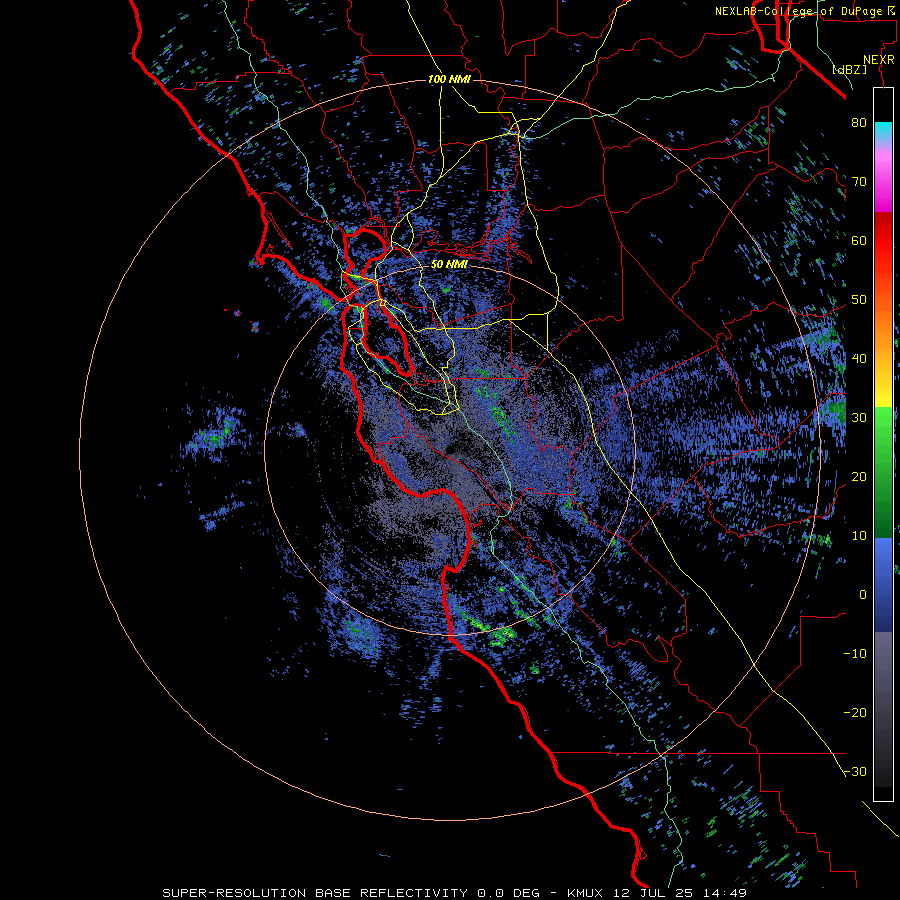Select the 40 value on the dBZ scale

tap(859, 358)
